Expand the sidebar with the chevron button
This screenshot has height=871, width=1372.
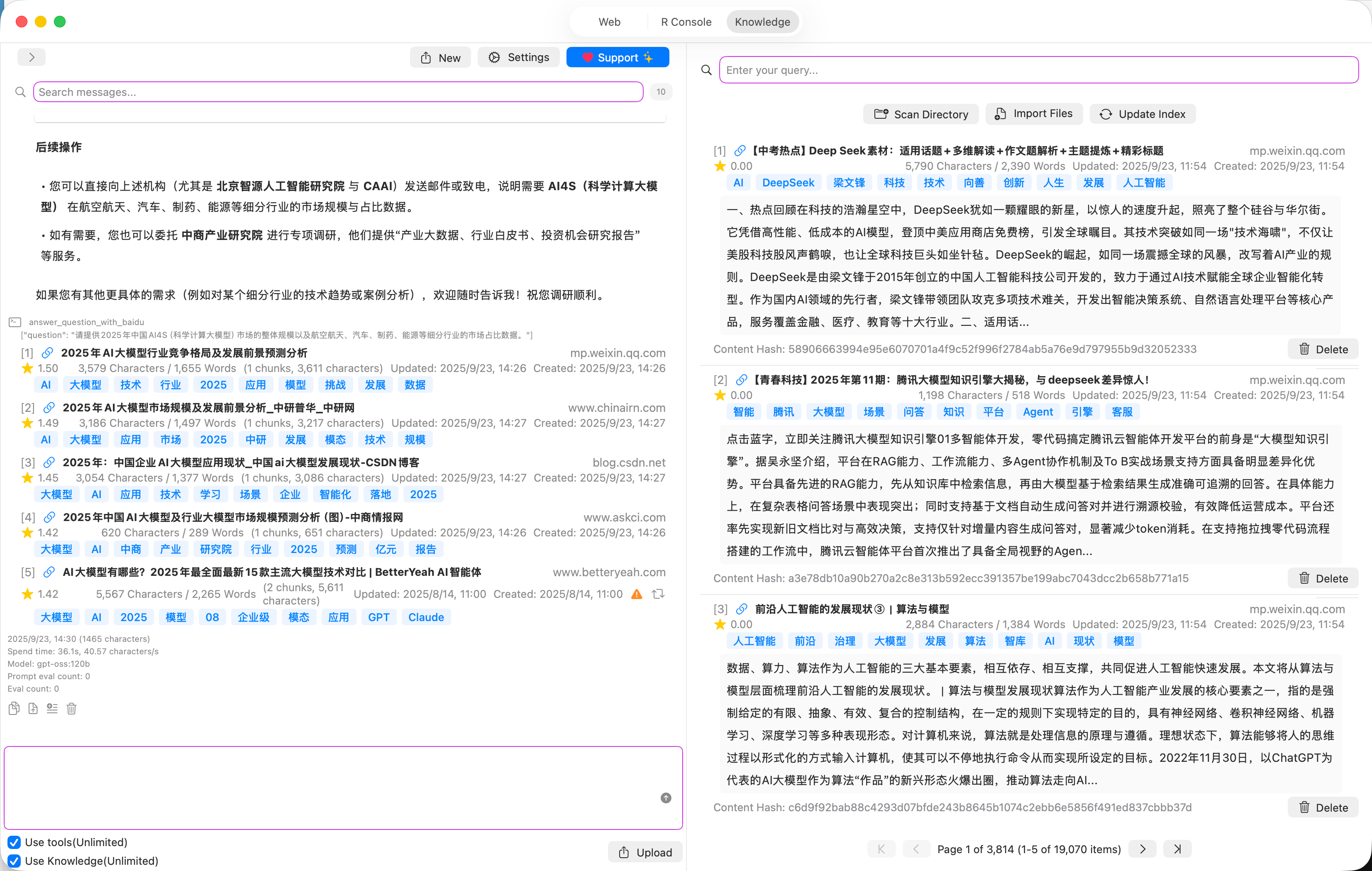click(32, 57)
